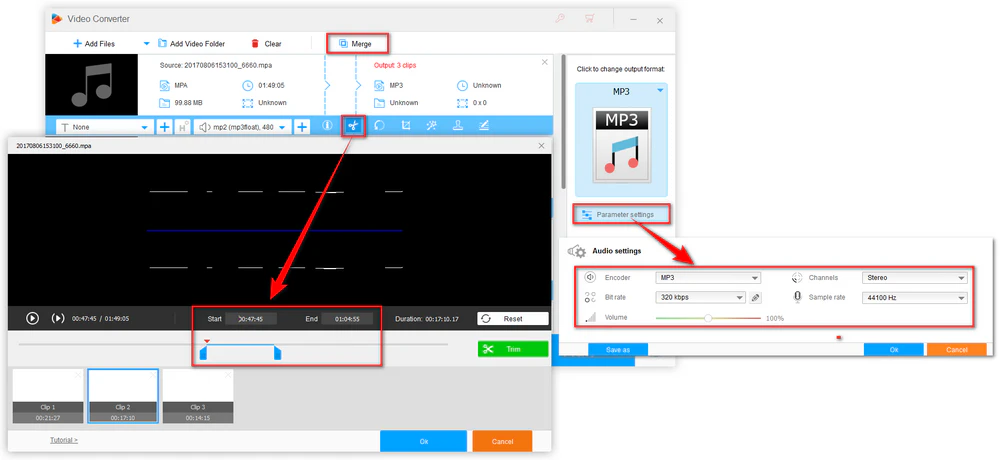Click the End time field
1000x460 pixels.
(347, 318)
